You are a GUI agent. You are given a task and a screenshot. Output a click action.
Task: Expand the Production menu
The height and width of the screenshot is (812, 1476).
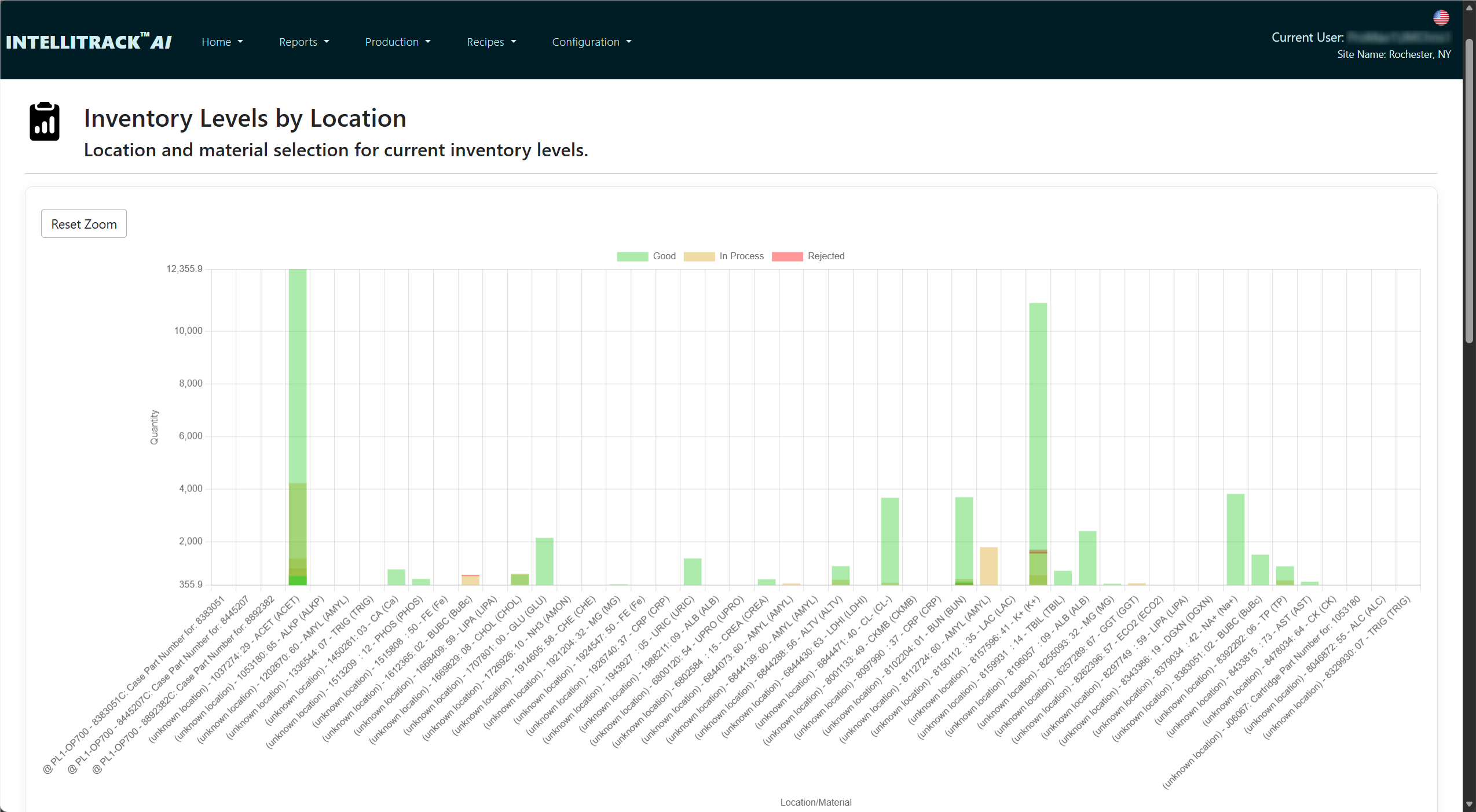point(398,42)
